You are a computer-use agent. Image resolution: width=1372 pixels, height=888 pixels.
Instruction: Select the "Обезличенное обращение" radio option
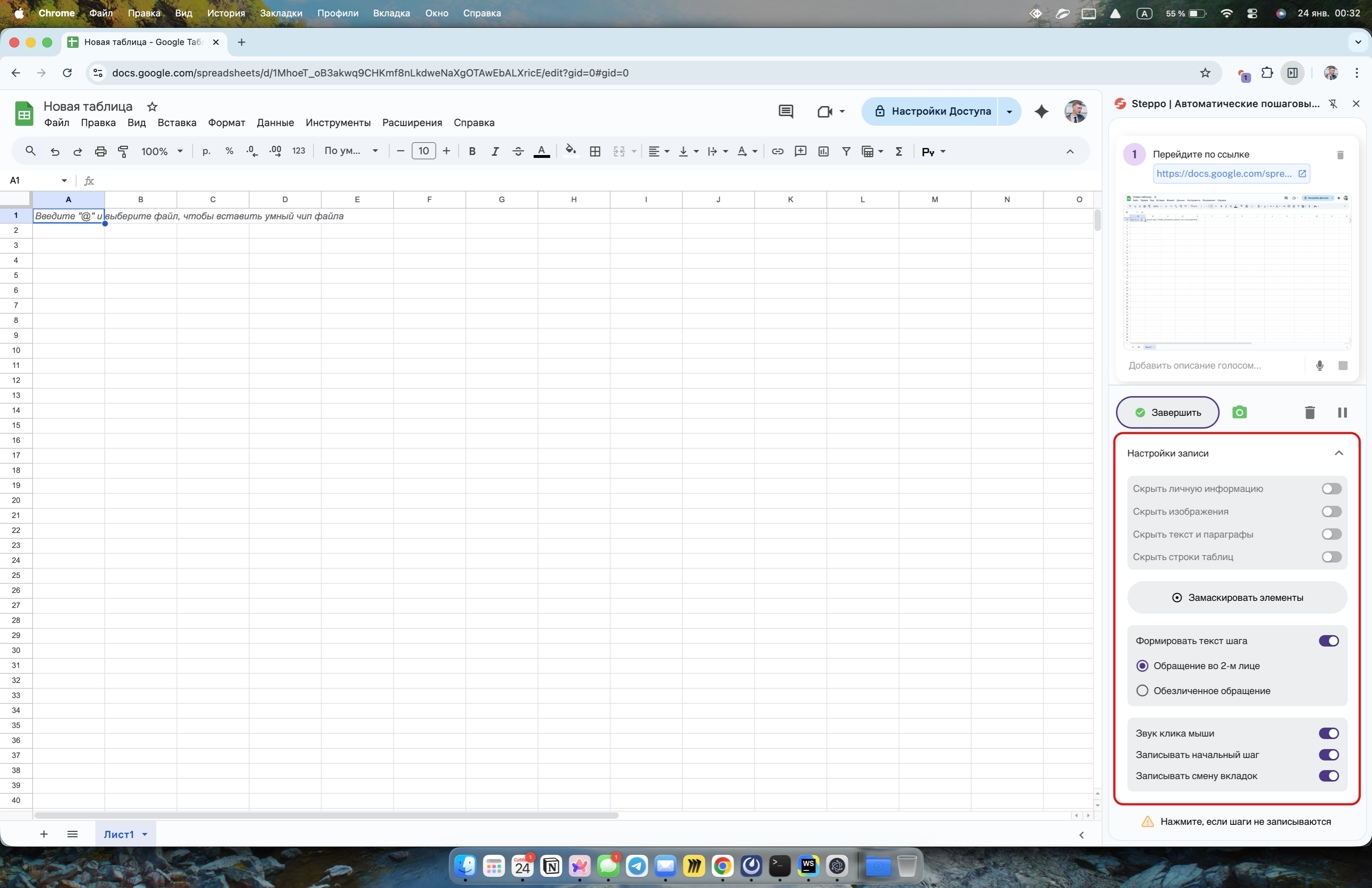pyautogui.click(x=1142, y=690)
